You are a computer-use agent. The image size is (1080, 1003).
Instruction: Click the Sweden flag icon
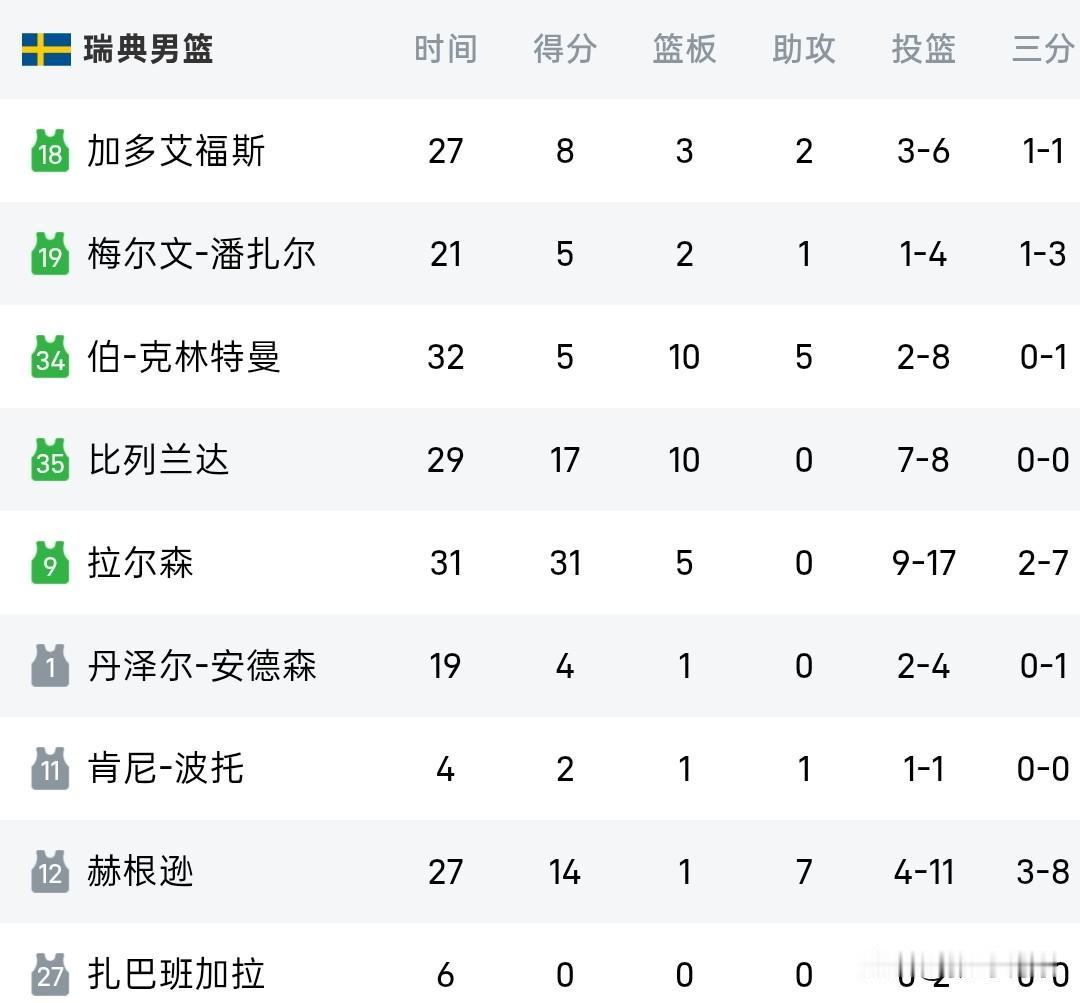click(46, 50)
